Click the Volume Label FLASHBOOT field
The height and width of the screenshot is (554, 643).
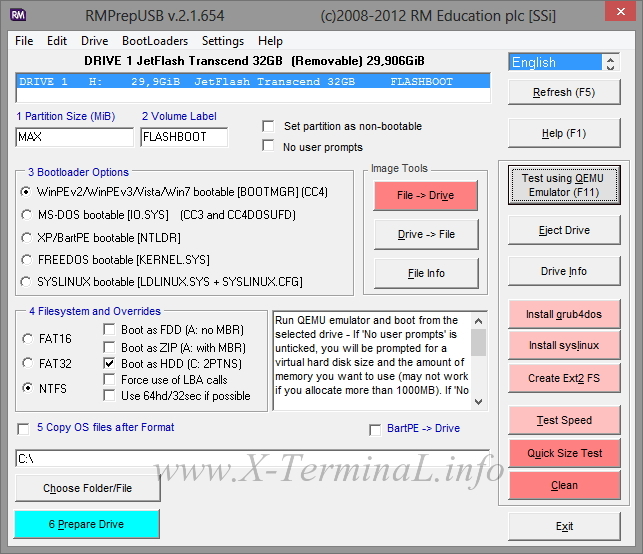coord(184,137)
